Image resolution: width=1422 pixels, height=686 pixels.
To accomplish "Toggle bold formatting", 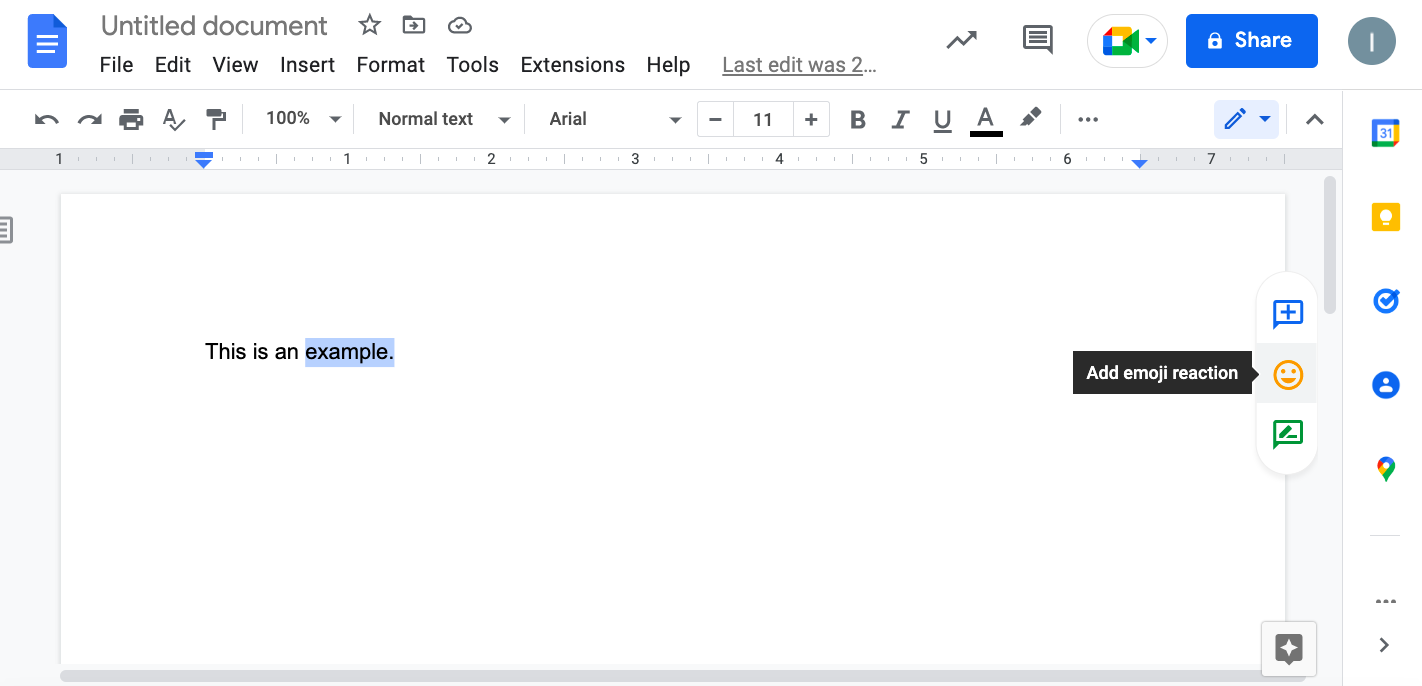I will coord(857,119).
